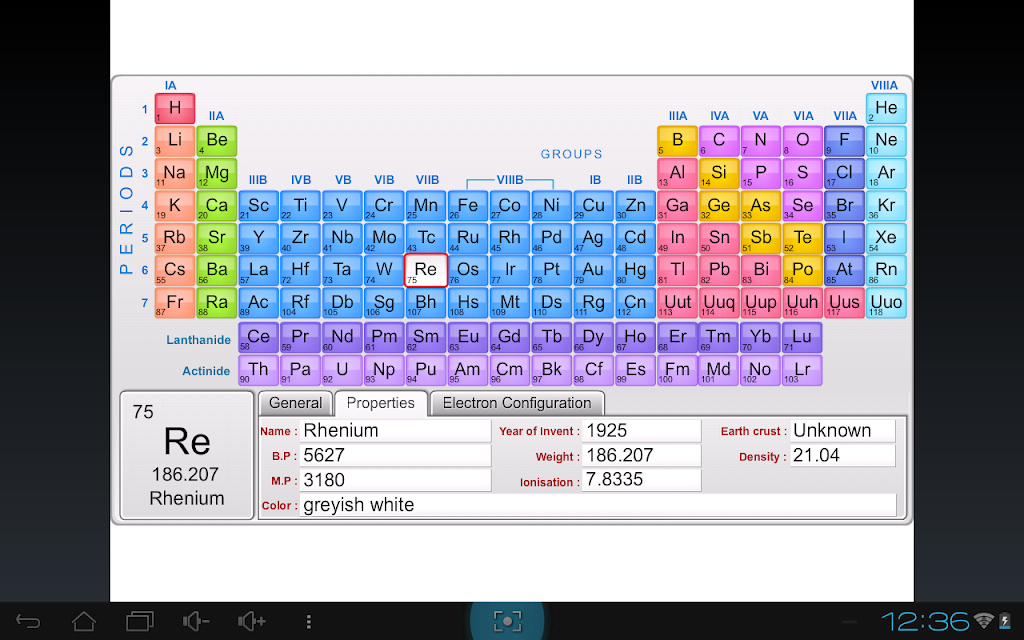Select the yellow Silicon (Si) tile

click(x=719, y=173)
